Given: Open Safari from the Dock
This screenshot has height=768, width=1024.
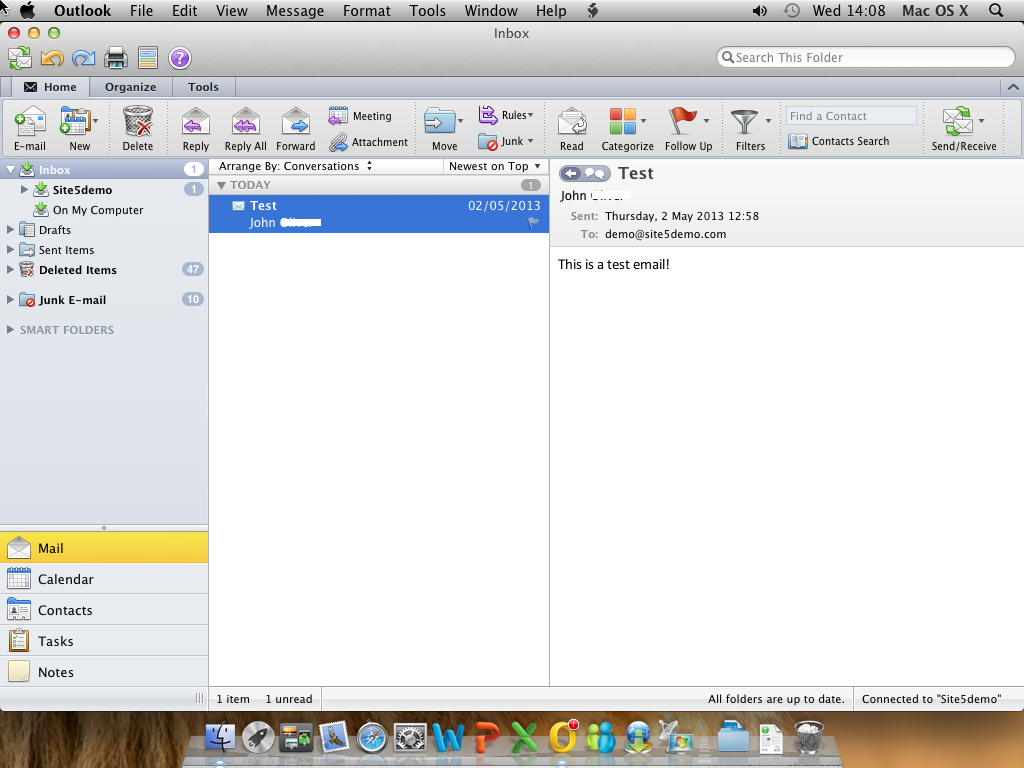Looking at the screenshot, I should click(x=372, y=739).
